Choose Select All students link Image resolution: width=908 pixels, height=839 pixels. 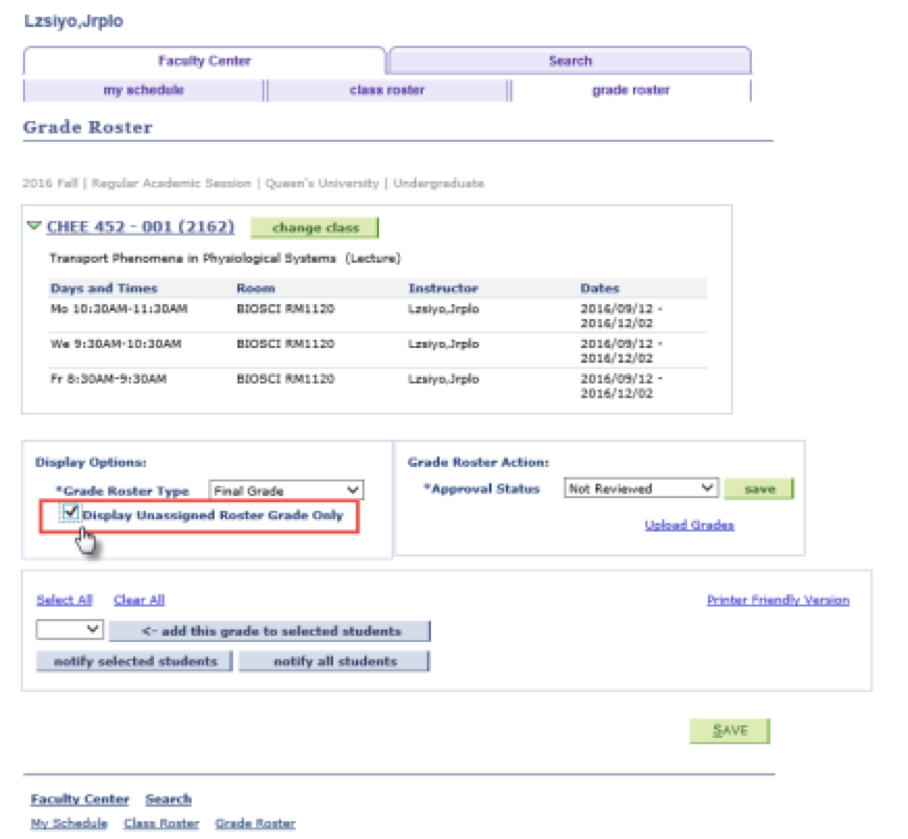pyautogui.click(x=64, y=600)
